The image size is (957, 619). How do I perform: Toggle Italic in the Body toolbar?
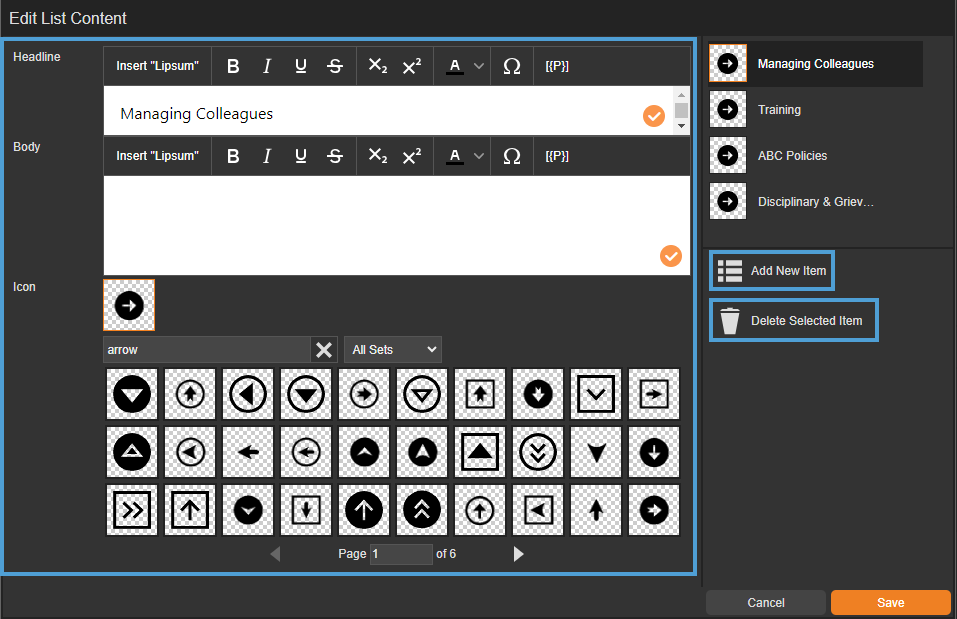[267, 156]
